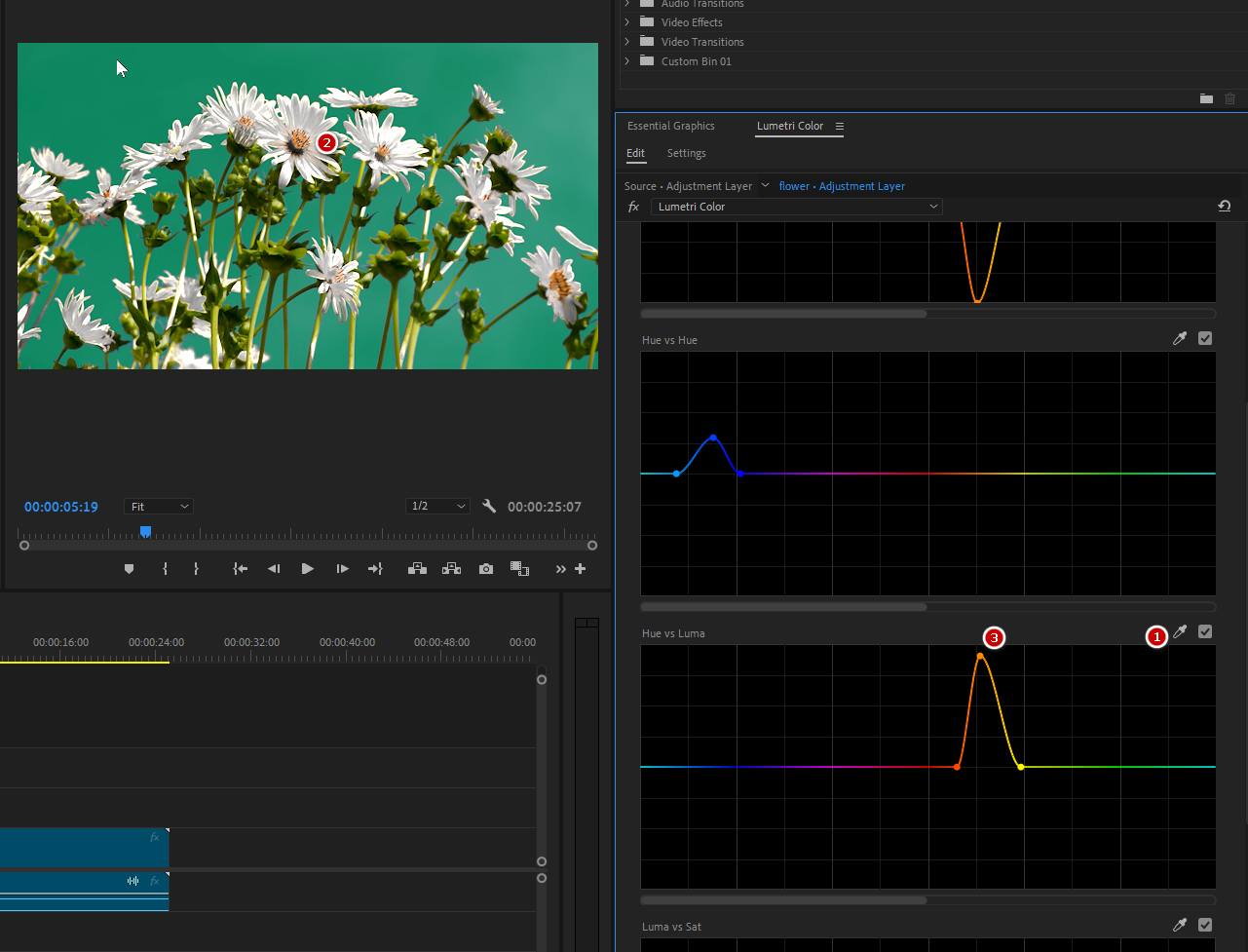Expand the Video Transitions folder
Viewport: 1248px width, 952px height.
[x=627, y=42]
